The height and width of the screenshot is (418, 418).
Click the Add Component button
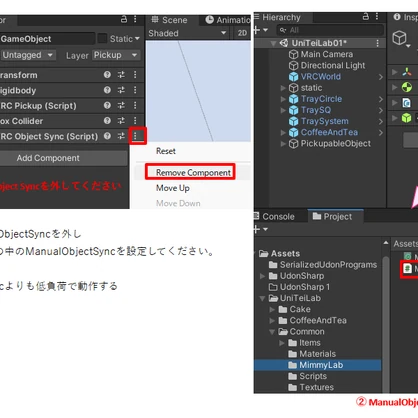pos(63,158)
